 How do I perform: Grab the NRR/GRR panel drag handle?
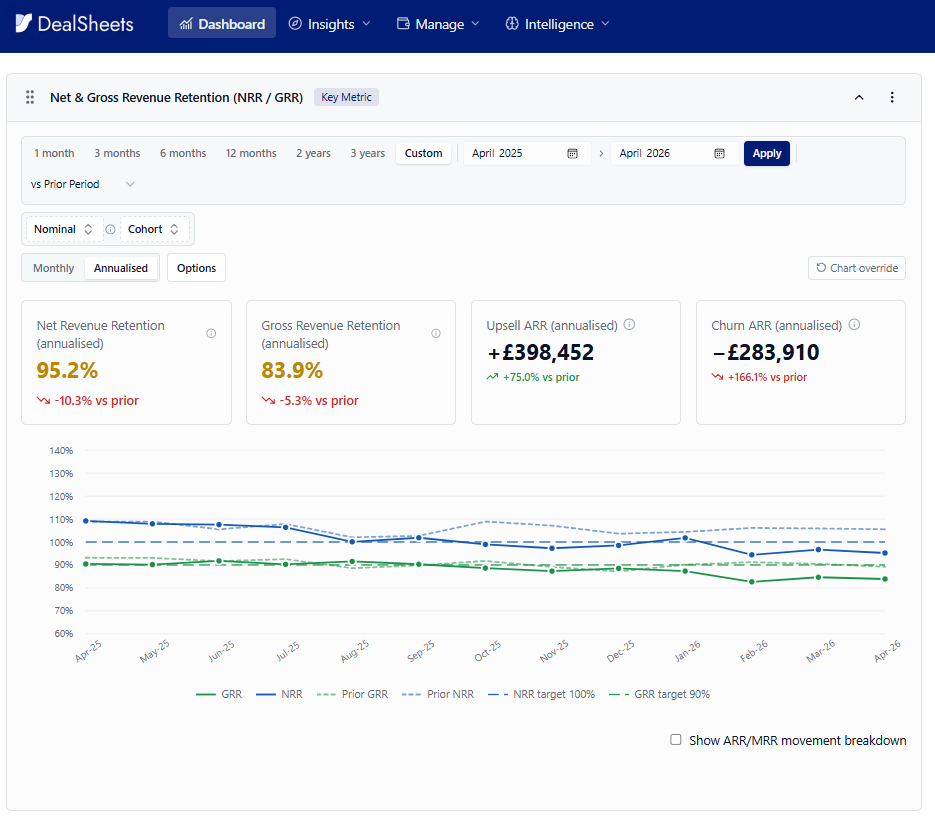tap(30, 97)
